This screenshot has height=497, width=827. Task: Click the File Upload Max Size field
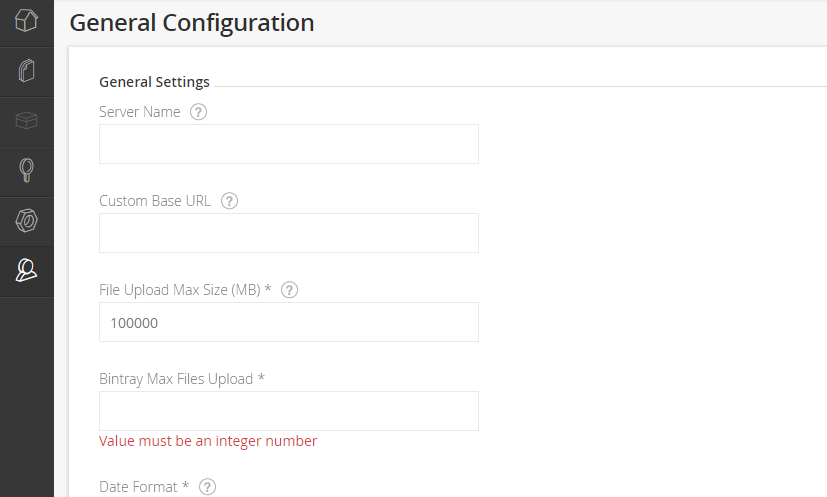coord(288,322)
